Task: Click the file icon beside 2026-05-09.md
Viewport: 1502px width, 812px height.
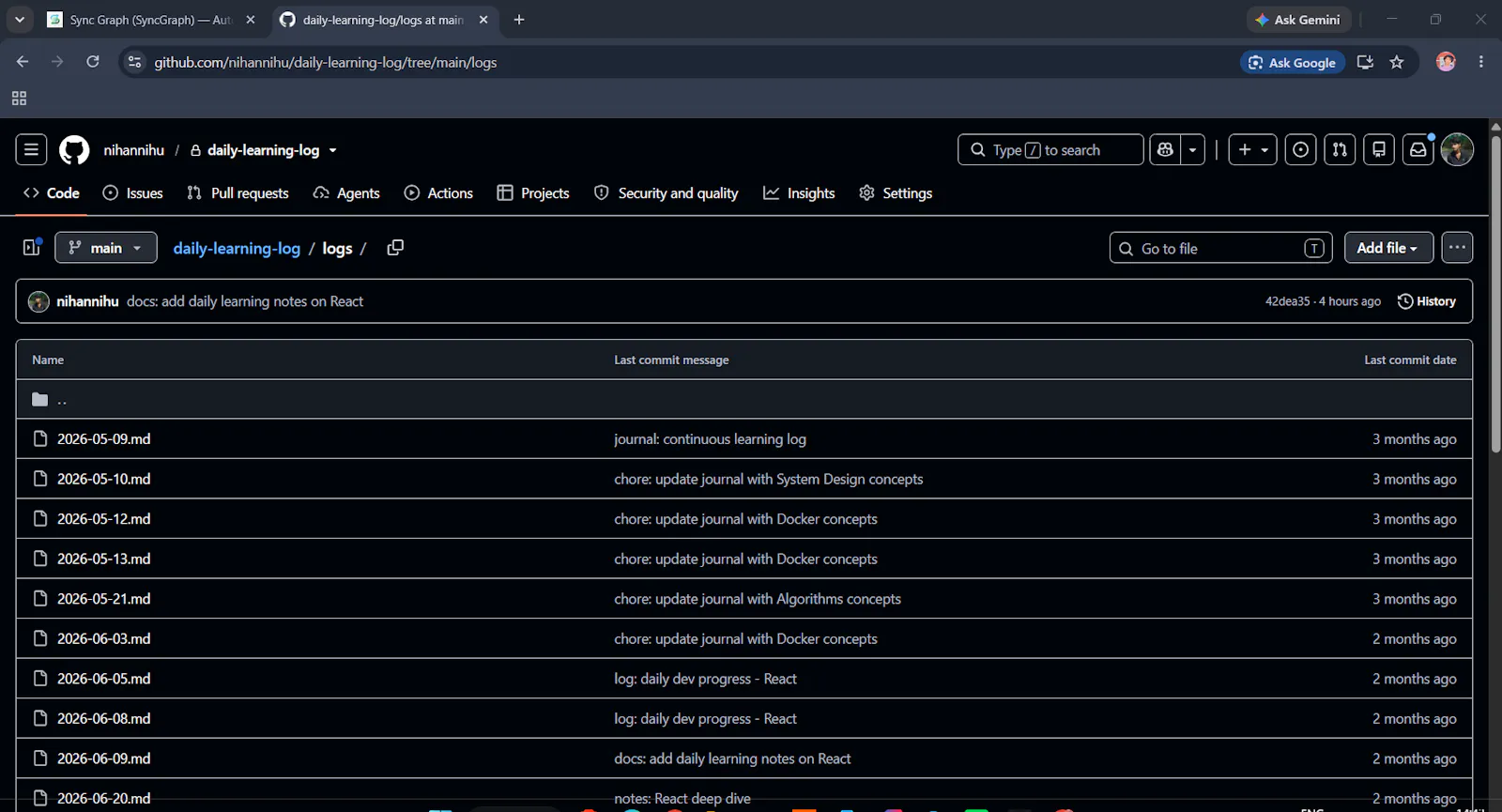Action: coord(40,438)
